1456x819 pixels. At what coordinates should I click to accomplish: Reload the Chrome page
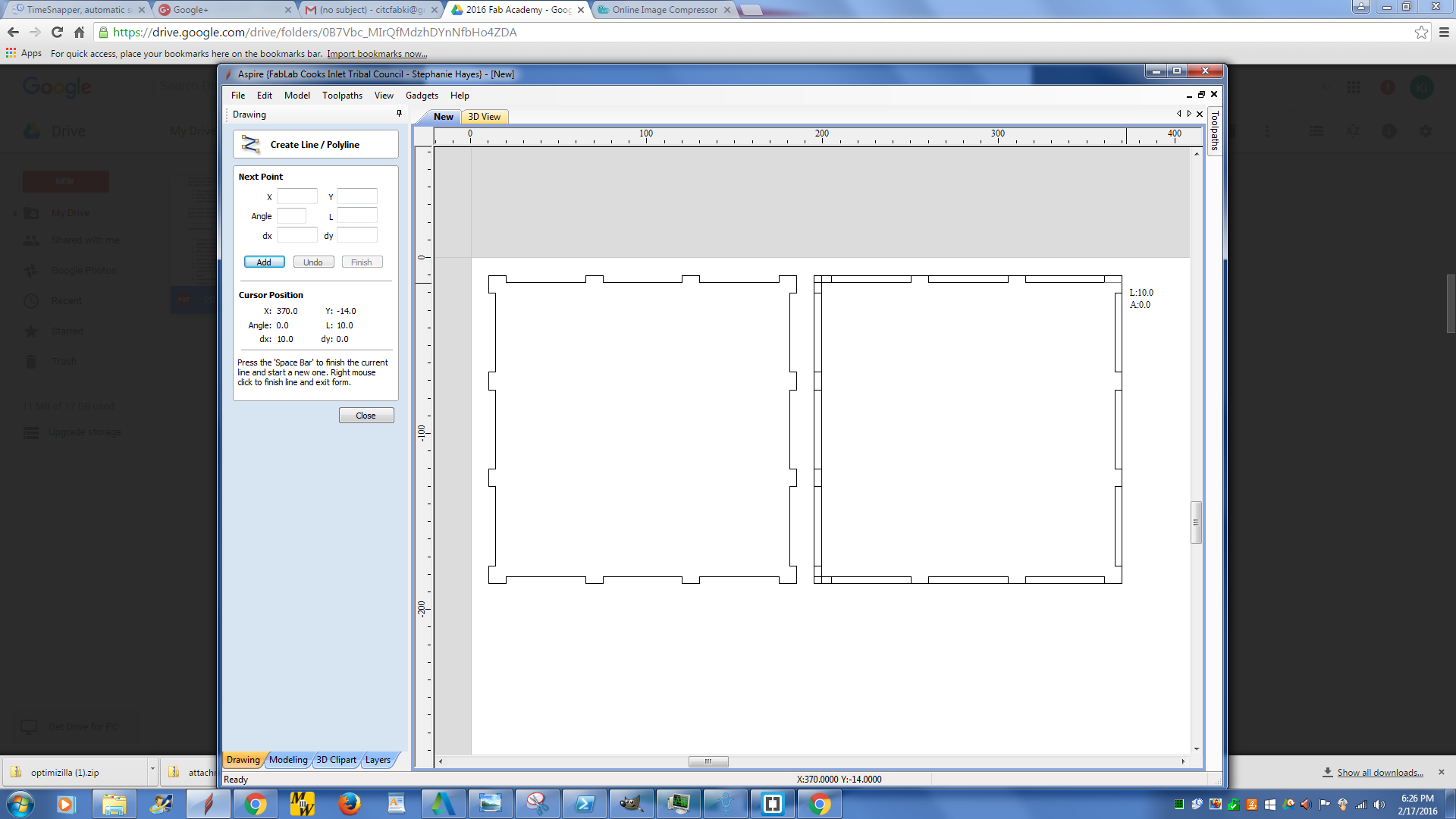click(57, 32)
